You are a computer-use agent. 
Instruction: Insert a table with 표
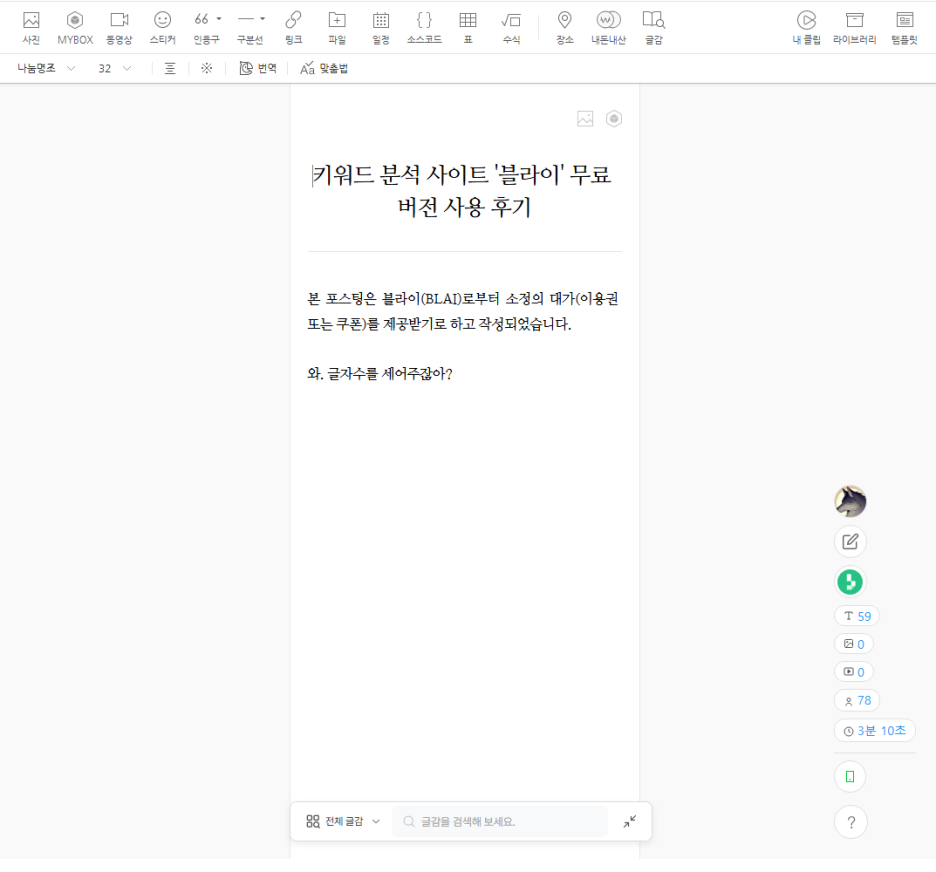468,27
